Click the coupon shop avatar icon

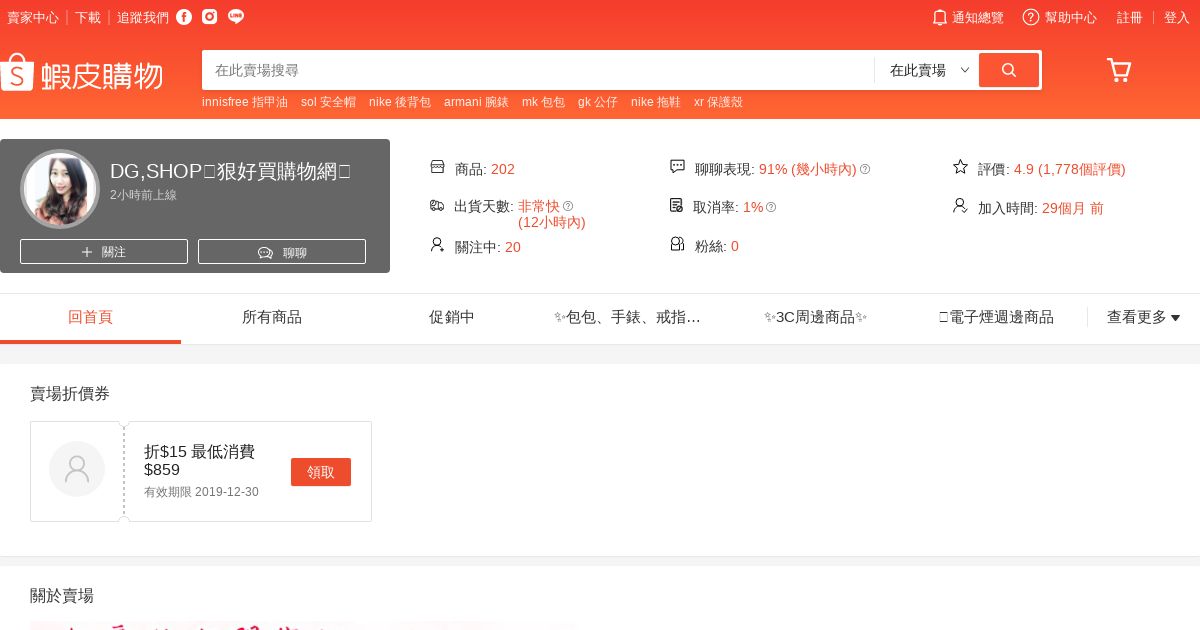point(77,469)
